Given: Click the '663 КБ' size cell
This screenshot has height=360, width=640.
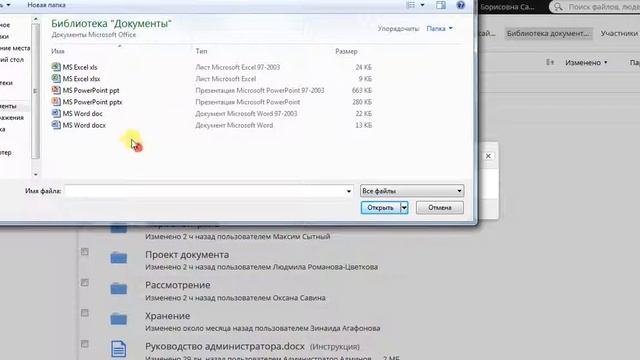Looking at the screenshot, I should 362,91.
